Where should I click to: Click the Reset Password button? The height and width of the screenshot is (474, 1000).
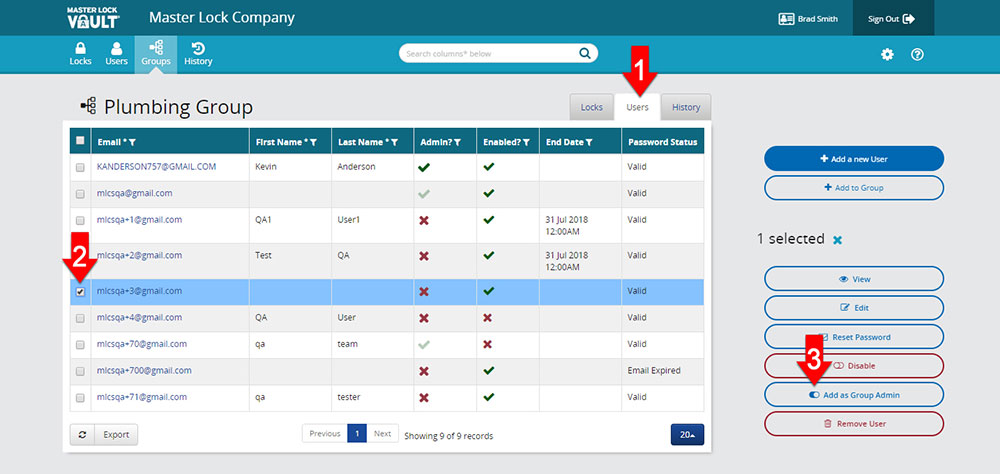[854, 337]
